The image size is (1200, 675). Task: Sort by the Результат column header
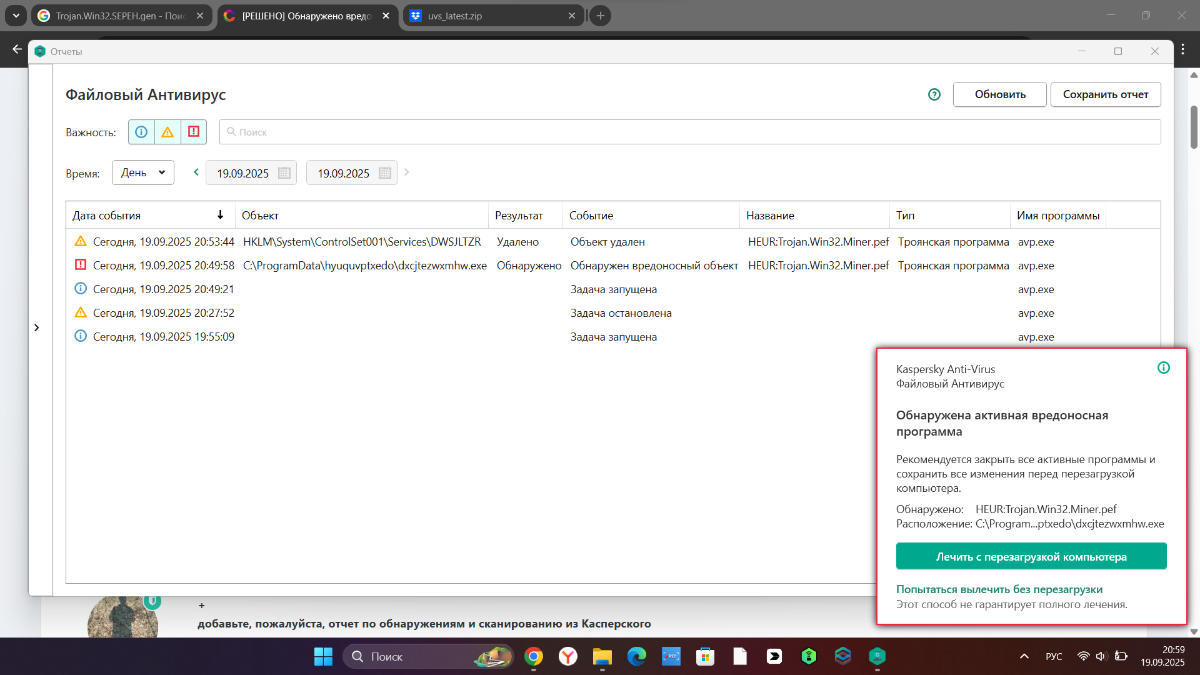point(526,215)
